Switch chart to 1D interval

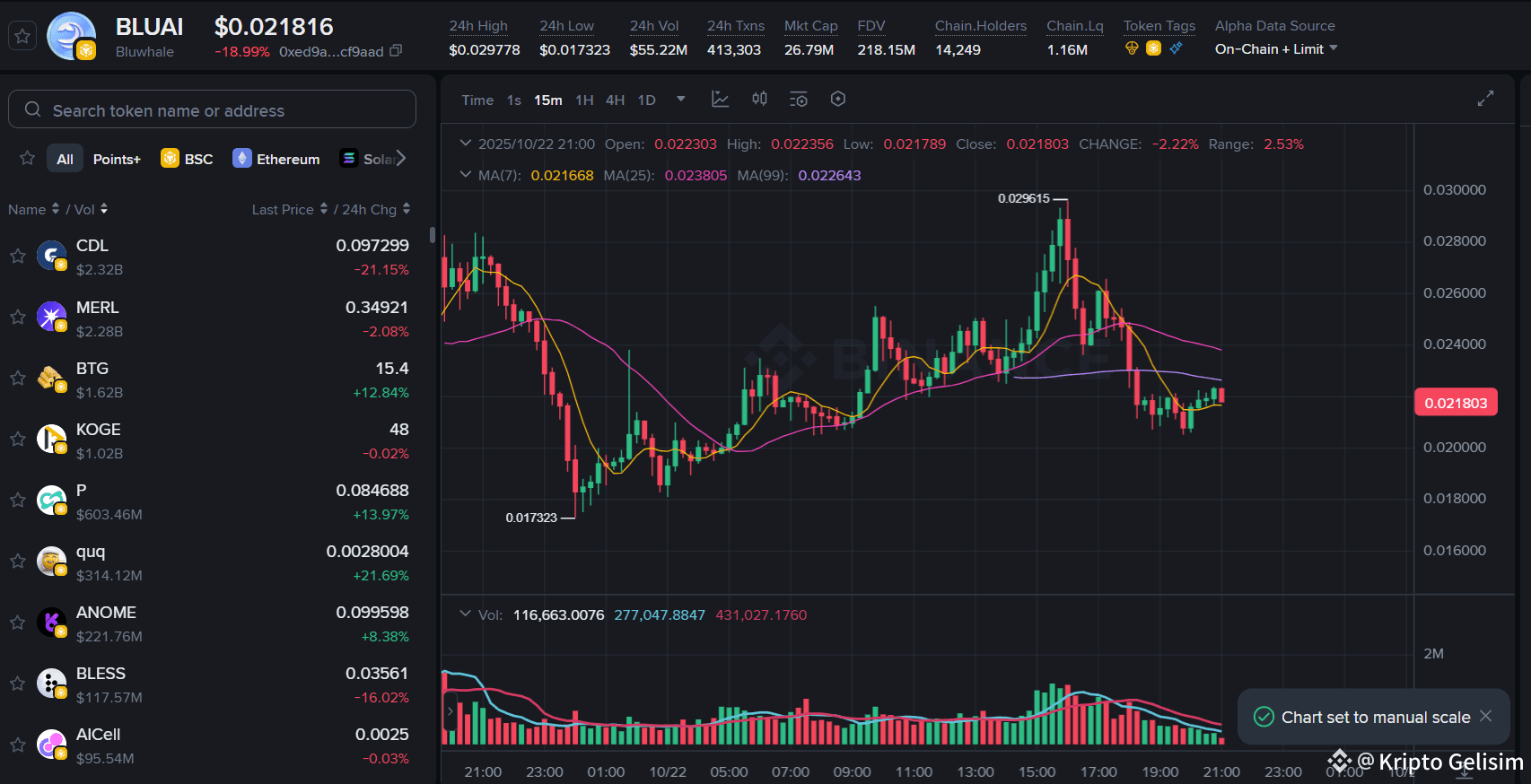(646, 100)
